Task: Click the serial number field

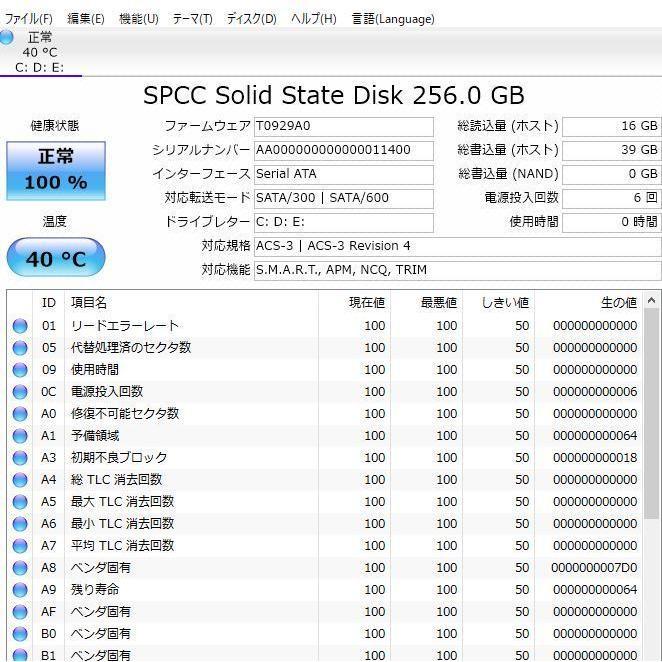Action: tap(344, 150)
